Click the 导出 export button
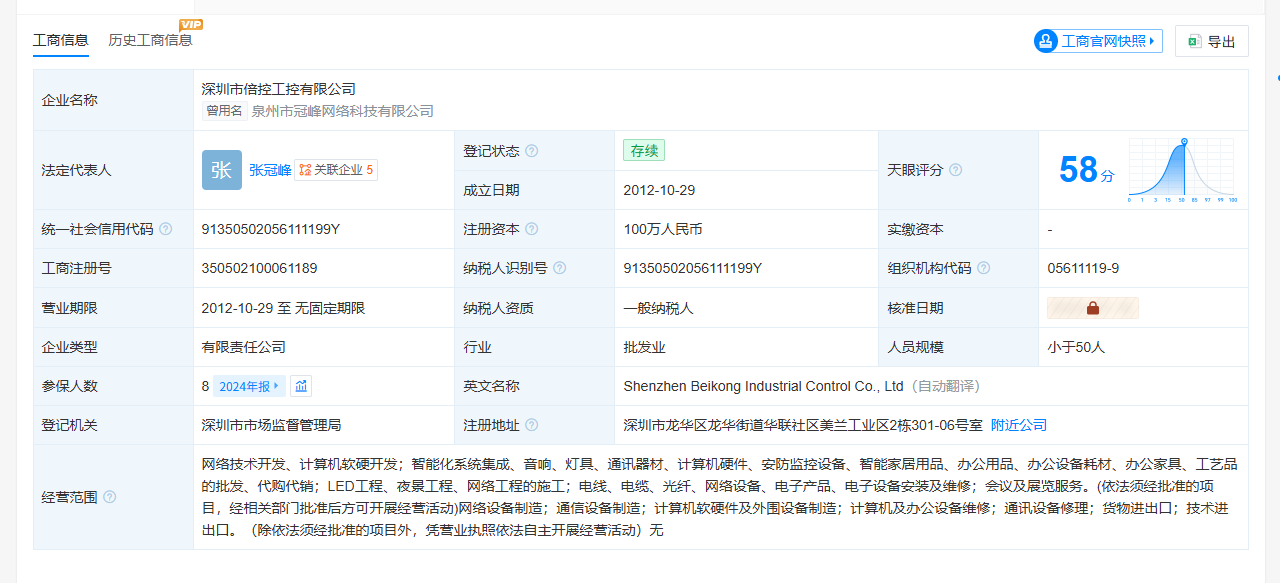Screen dimensions: 1280x583 point(1211,41)
